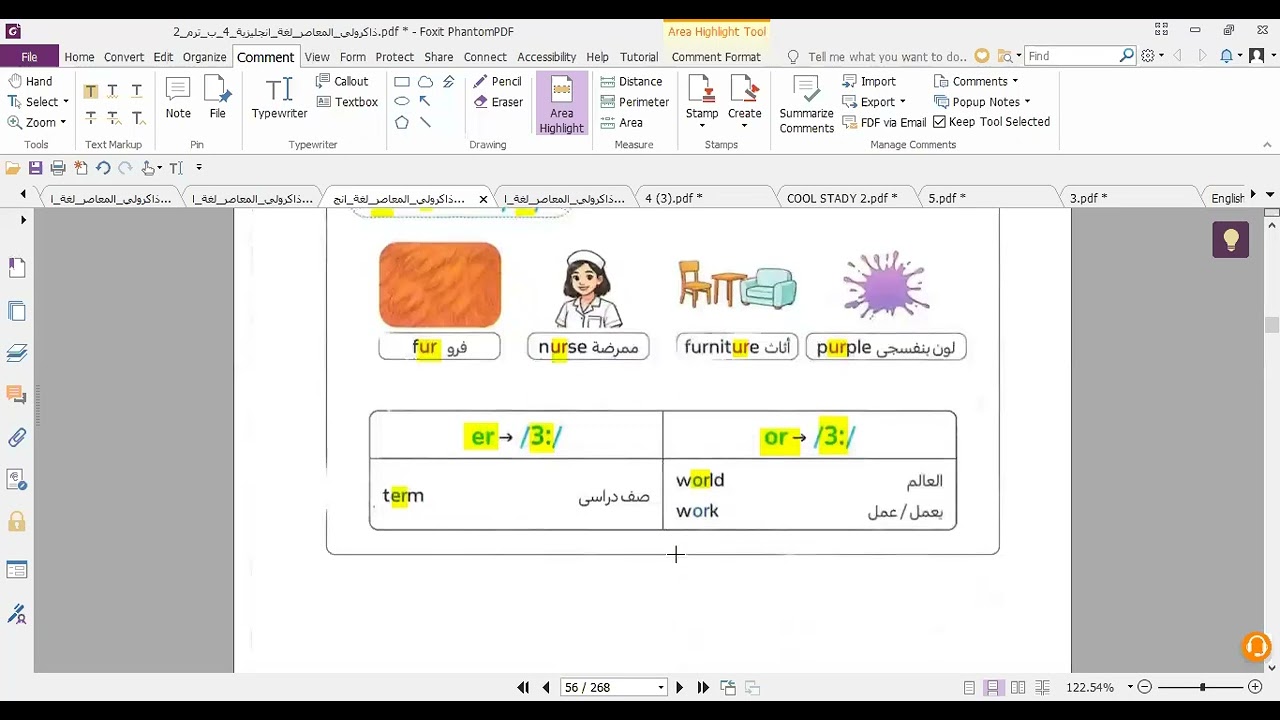1280x720 pixels.
Task: Select the Hand tool
Action: click(30, 81)
